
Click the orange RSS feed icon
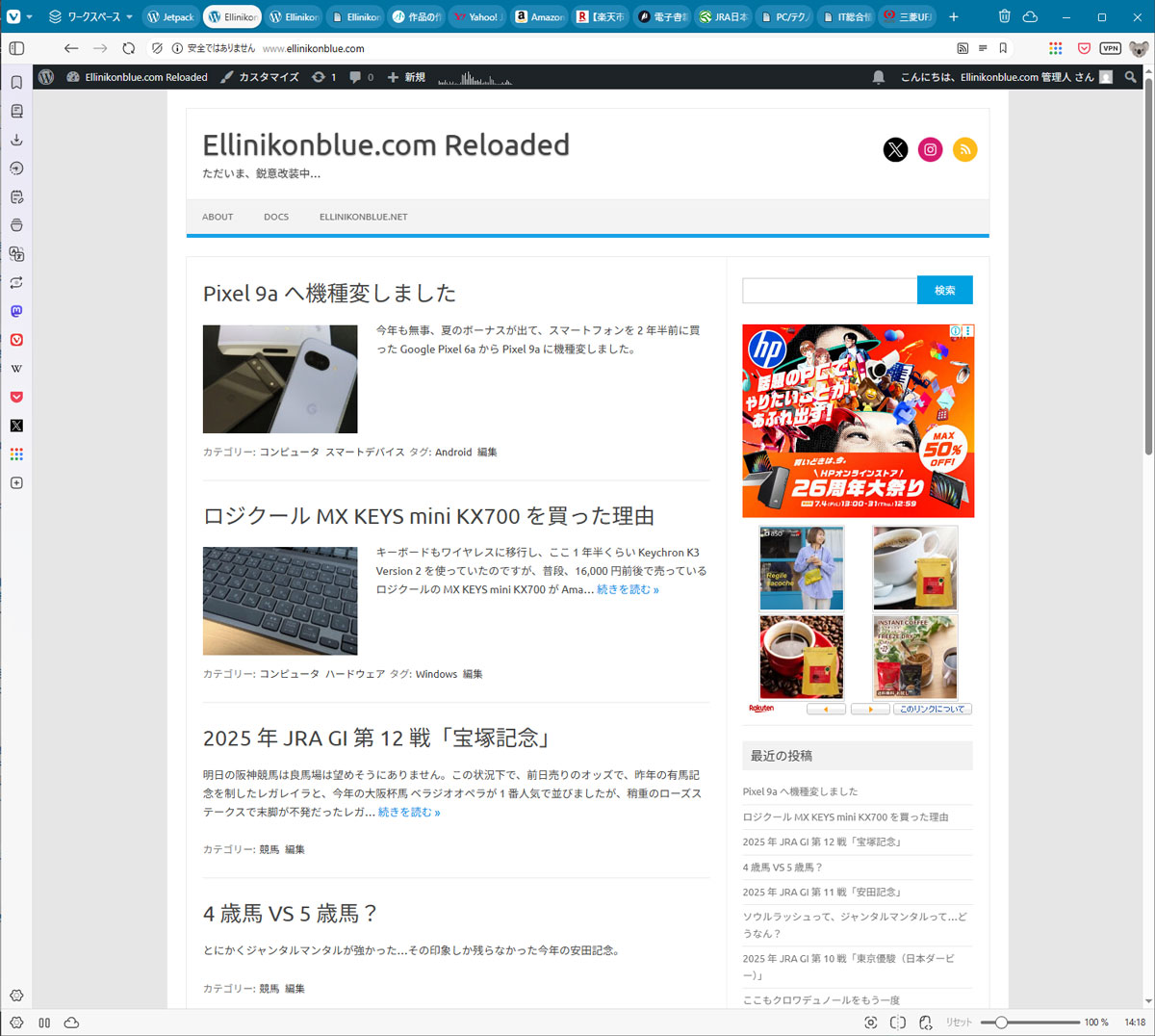964,149
